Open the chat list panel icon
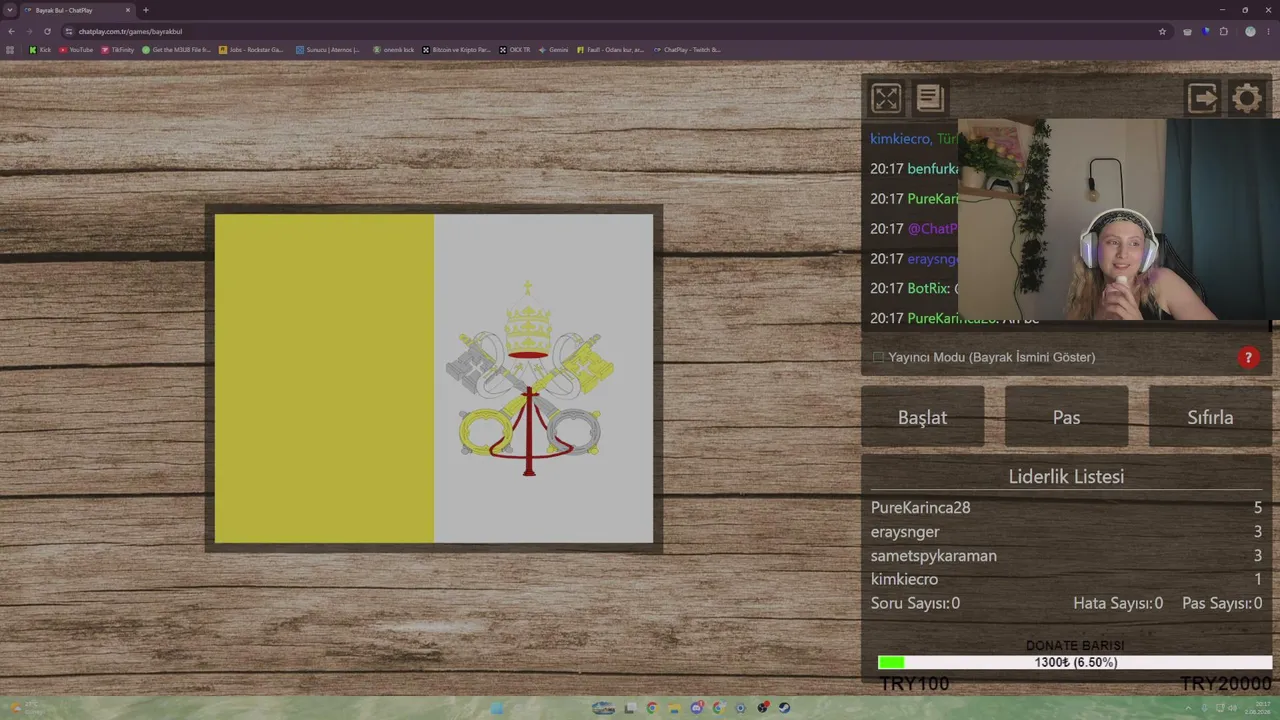The width and height of the screenshot is (1280, 720). (930, 98)
